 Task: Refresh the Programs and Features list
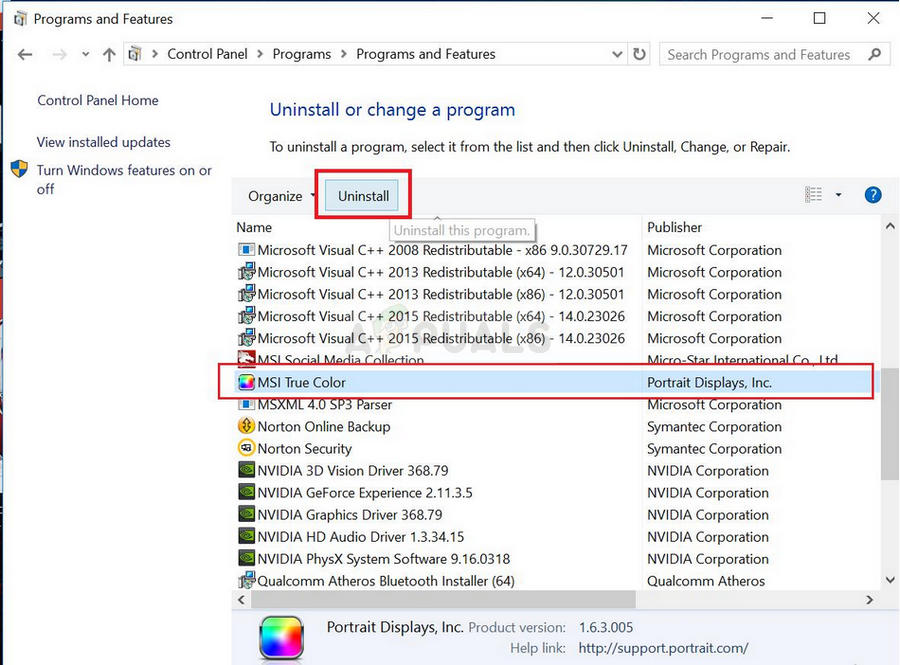pos(639,55)
